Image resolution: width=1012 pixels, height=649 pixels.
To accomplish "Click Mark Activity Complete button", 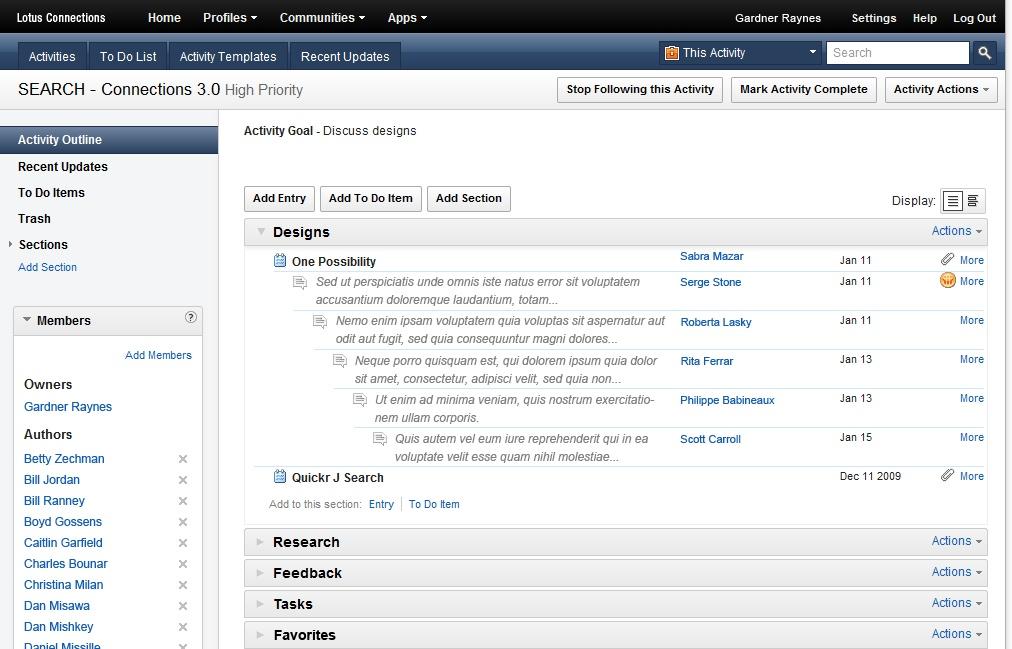I will pyautogui.click(x=804, y=90).
